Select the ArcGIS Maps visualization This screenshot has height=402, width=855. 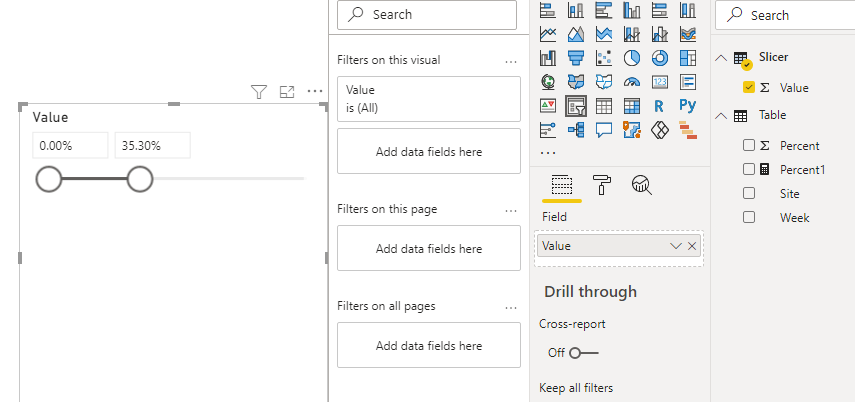[x=632, y=129]
